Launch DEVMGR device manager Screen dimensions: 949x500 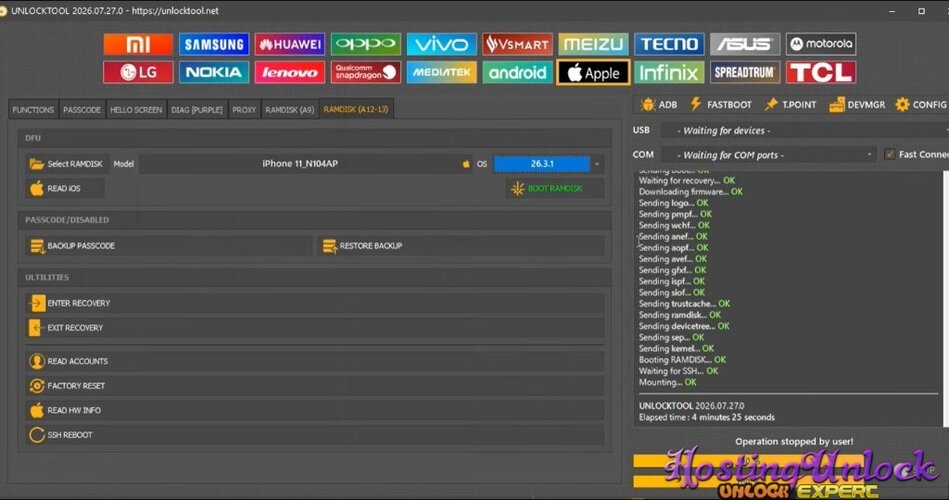pos(857,105)
